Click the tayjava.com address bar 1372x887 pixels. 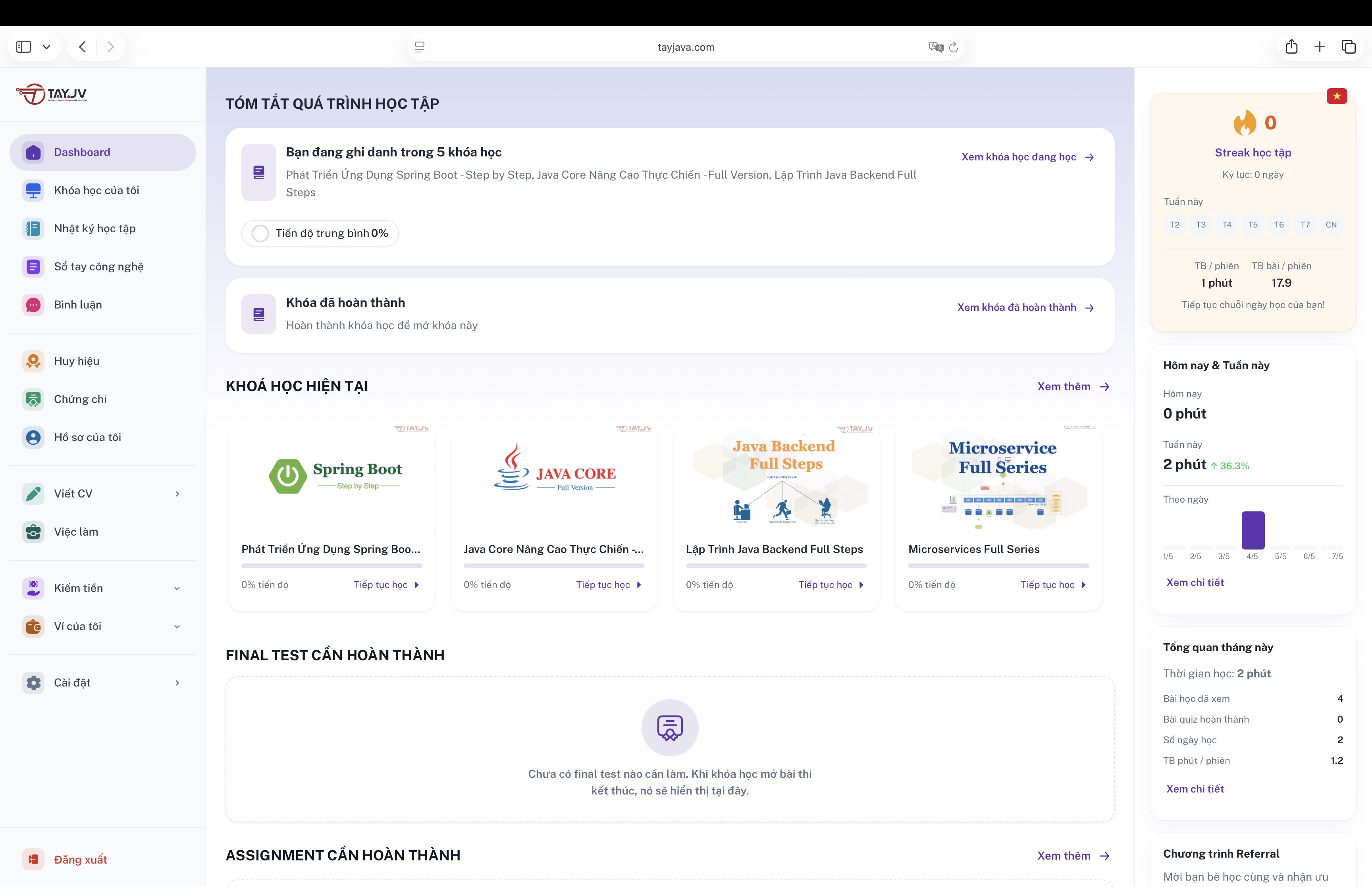tap(686, 47)
